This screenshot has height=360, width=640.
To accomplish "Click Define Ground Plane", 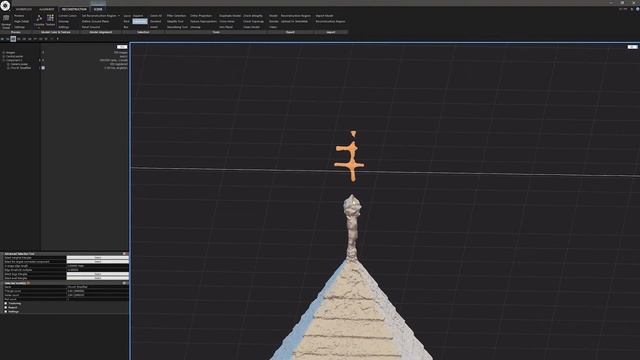I will coord(96,21).
